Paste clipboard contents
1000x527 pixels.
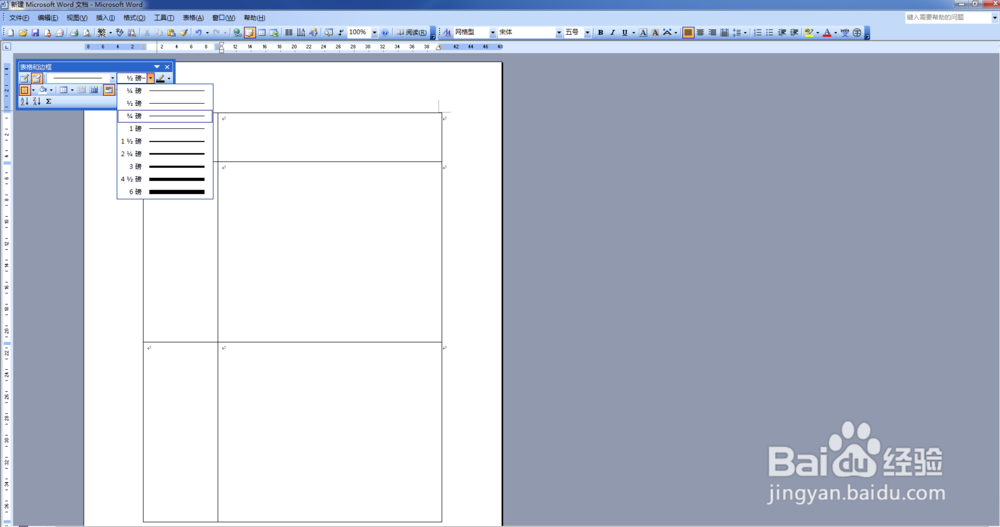pos(171,32)
